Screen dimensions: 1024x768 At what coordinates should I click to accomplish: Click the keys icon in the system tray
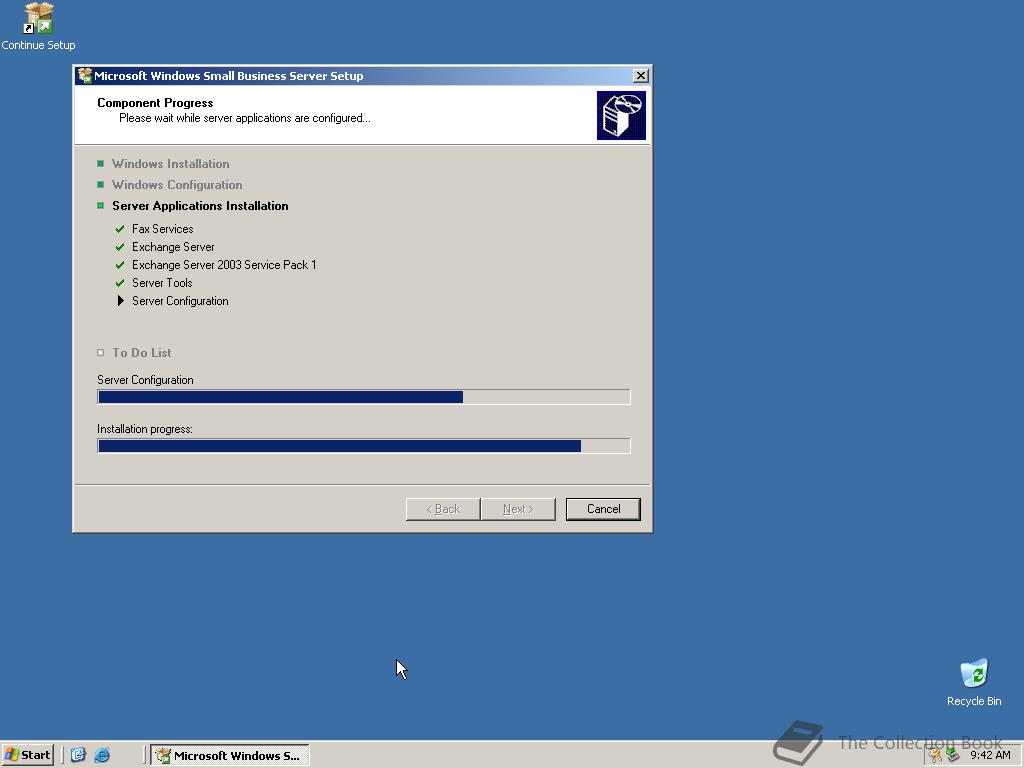click(x=936, y=756)
